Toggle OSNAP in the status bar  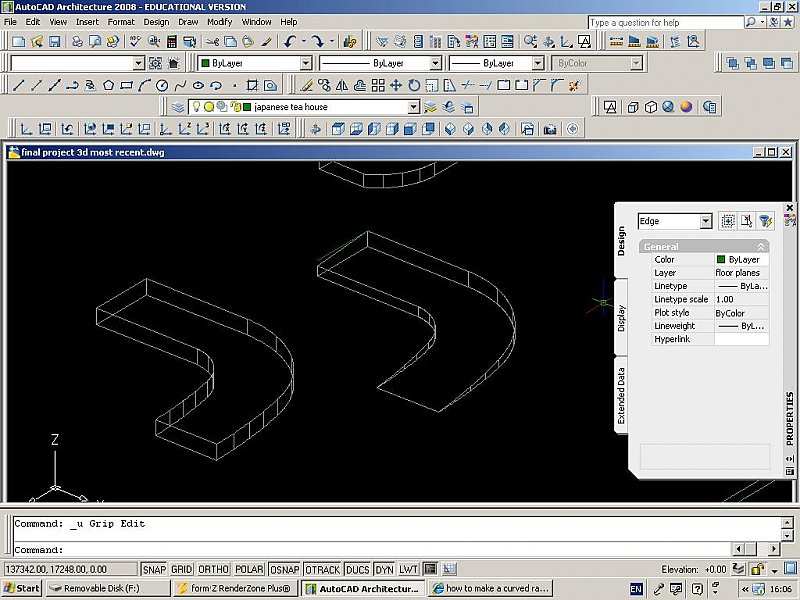284,569
